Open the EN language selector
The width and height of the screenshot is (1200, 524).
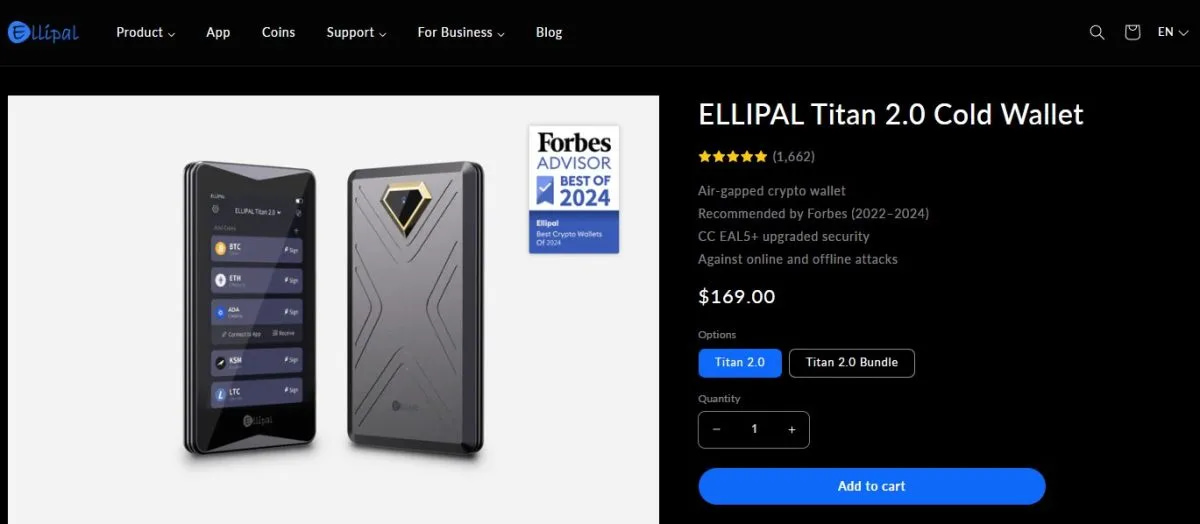coord(1171,32)
